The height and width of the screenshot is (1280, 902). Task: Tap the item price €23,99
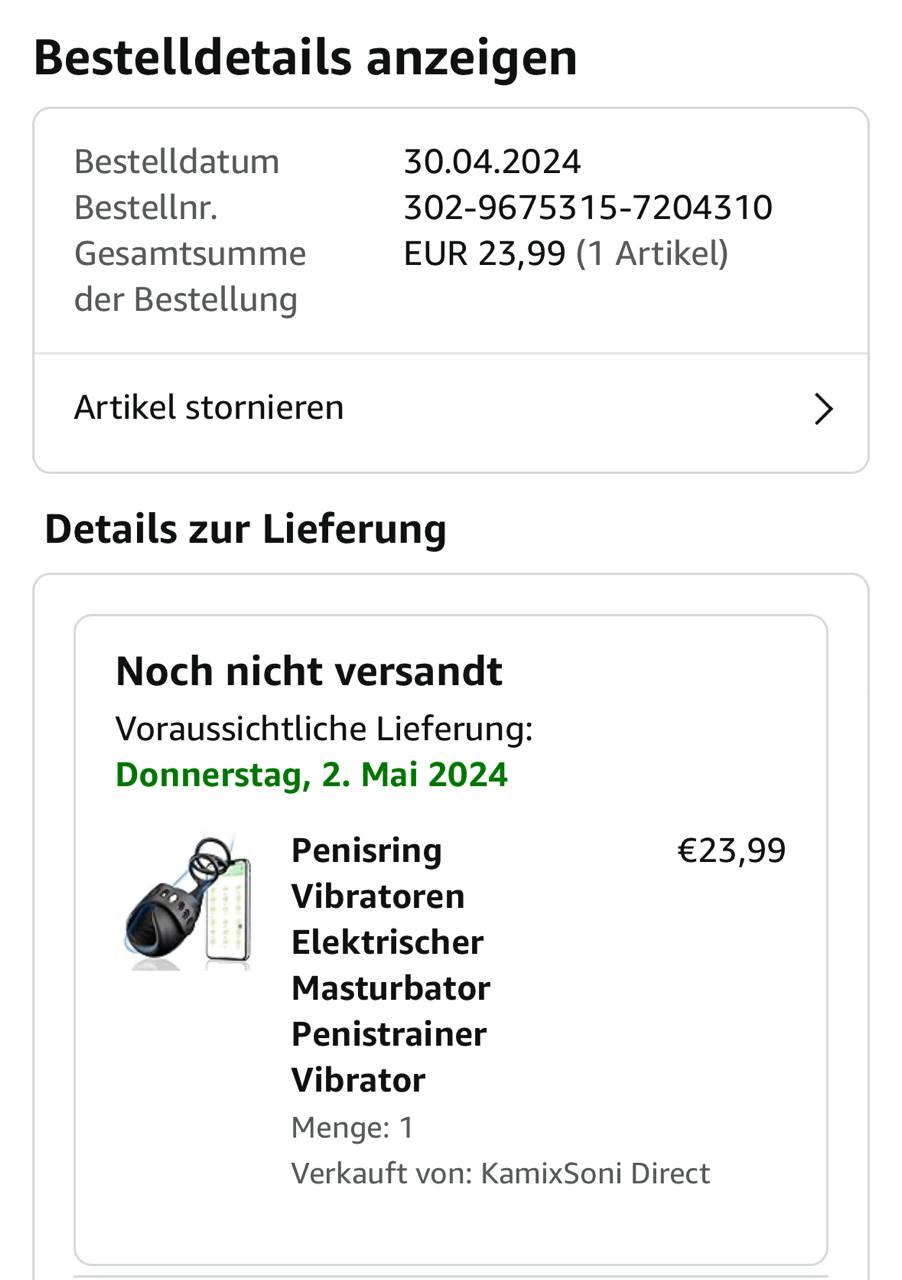coord(732,851)
